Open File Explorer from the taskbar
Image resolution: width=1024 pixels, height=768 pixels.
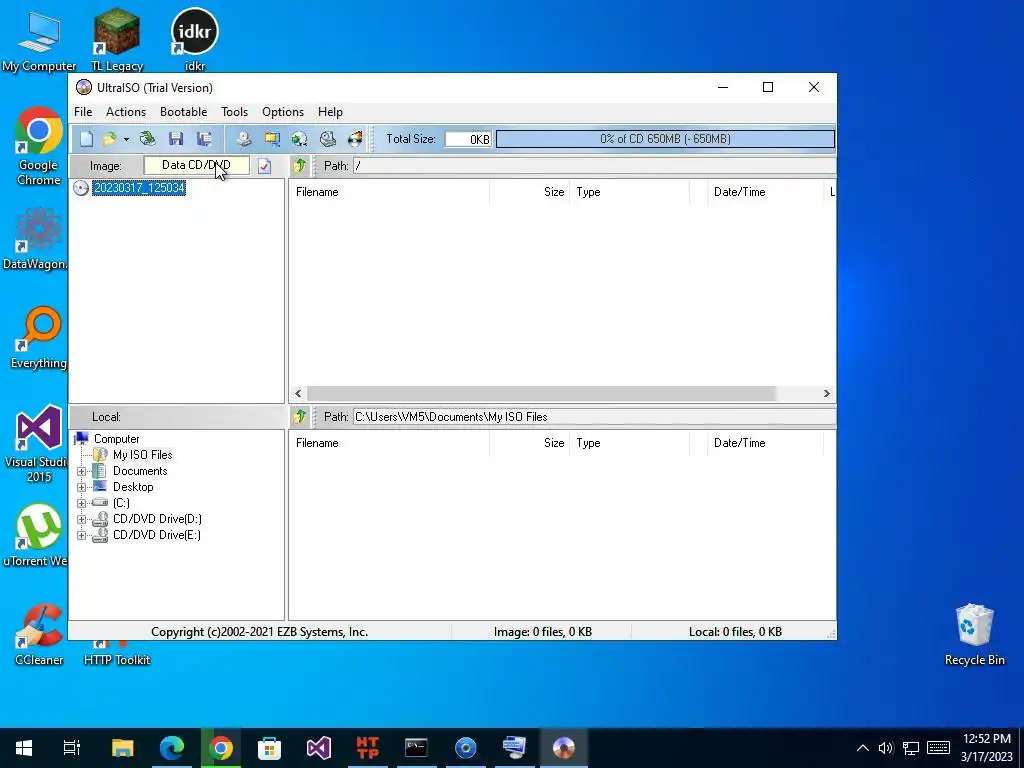[122, 748]
